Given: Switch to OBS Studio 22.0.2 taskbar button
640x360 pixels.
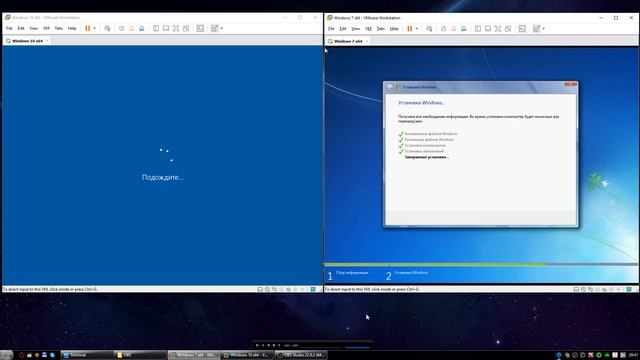Looking at the screenshot, I should [x=301, y=355].
